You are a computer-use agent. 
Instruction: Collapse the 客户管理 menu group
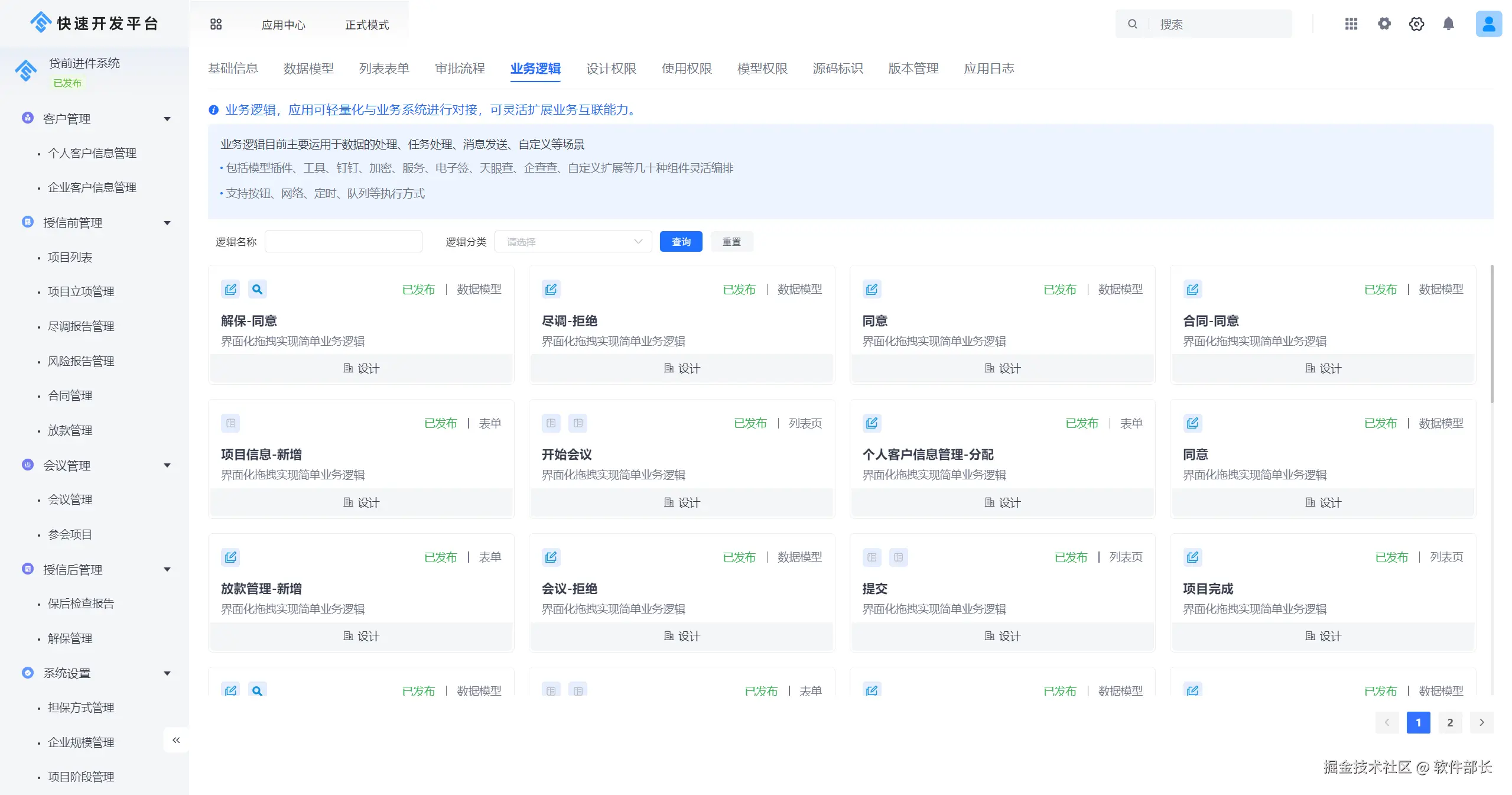[x=167, y=119]
